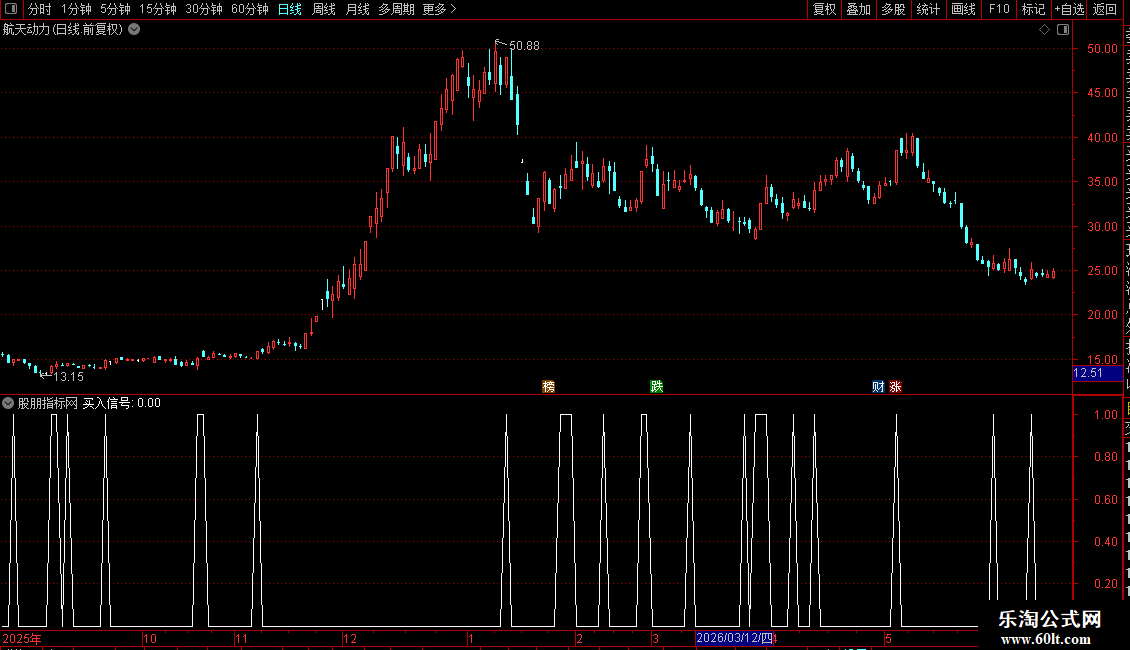Image resolution: width=1130 pixels, height=650 pixels.
Task: Click the 财 financial report marker
Action: pos(878,387)
